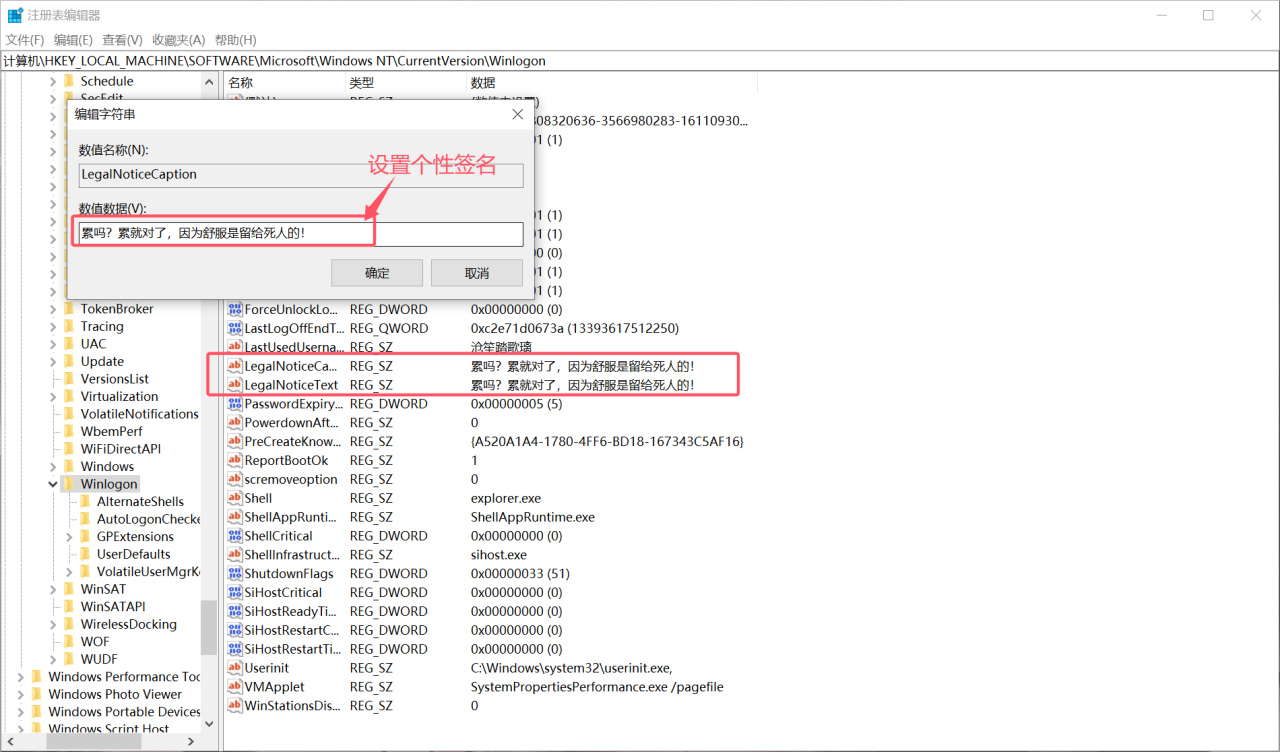Screen dimensions: 1280x752
Task: Click the explorer.exe data cell
Action: coord(506,498)
